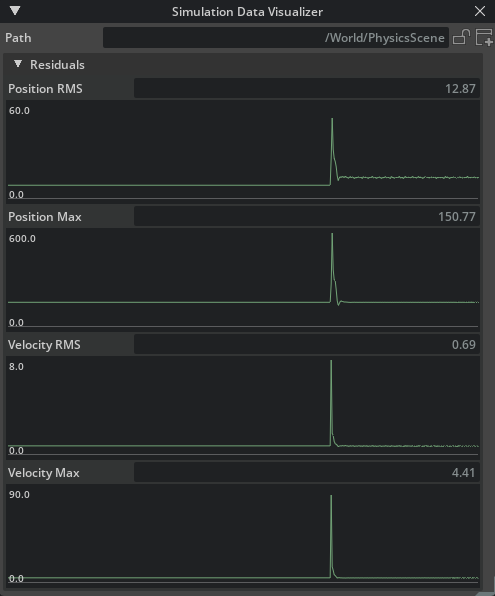Click the Path input field

tap(276, 37)
